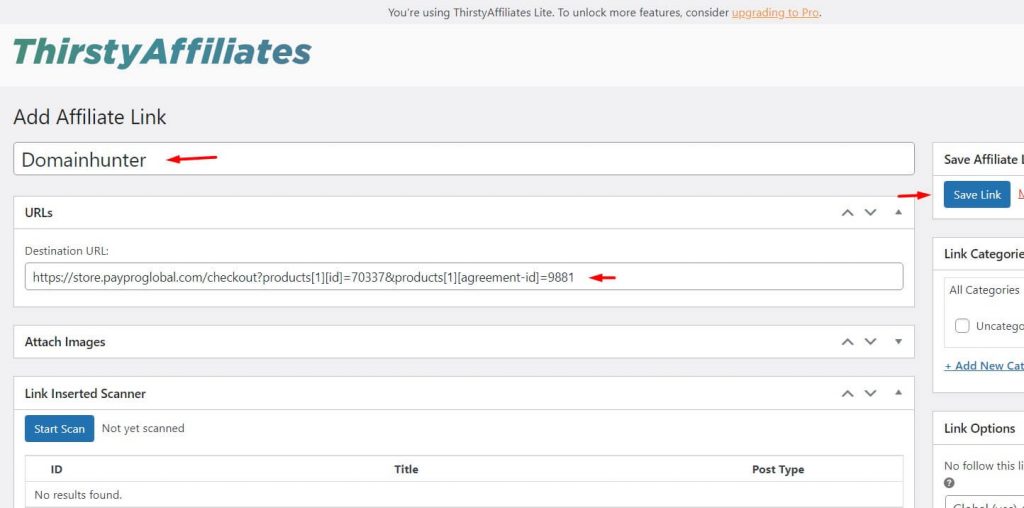Screen dimensions: 1024x508
Task: Move Link Inserted Scanner panel up
Action: coord(848,393)
